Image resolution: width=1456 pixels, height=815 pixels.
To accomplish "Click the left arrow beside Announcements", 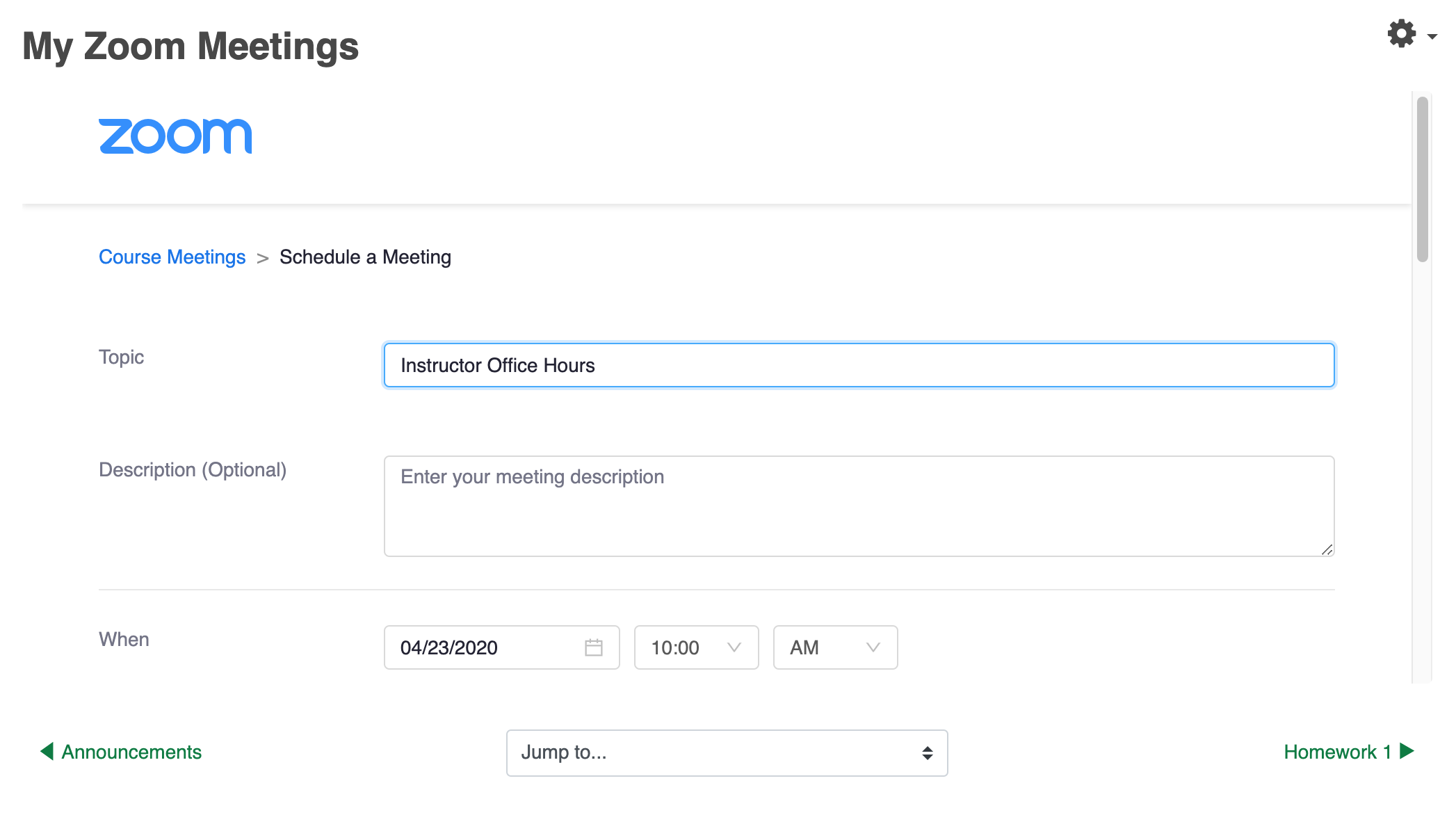I will [x=47, y=751].
